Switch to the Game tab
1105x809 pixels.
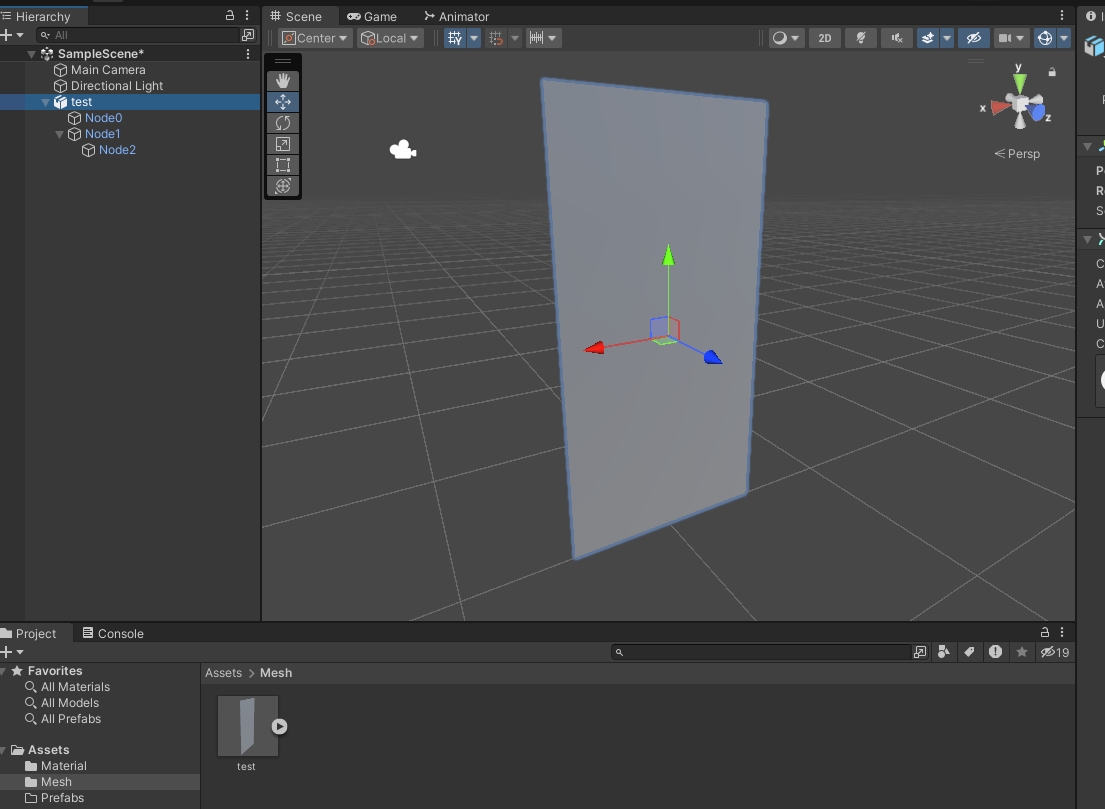click(372, 16)
